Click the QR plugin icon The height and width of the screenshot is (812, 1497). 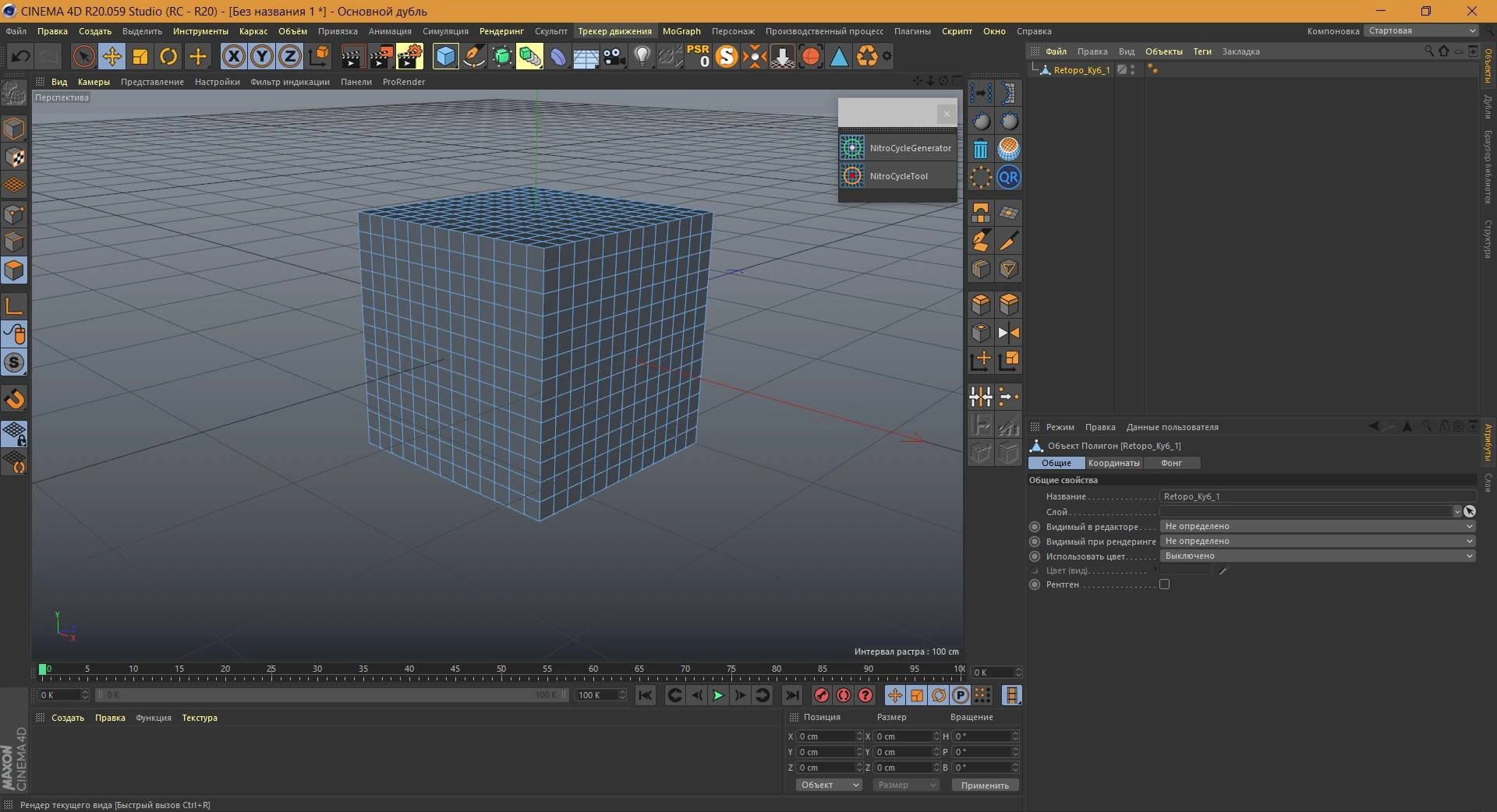(1008, 177)
